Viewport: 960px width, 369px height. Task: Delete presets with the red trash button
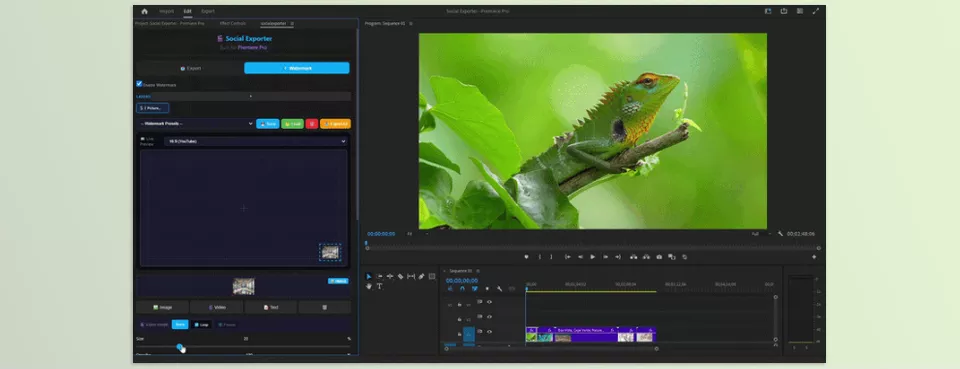pyautogui.click(x=312, y=124)
